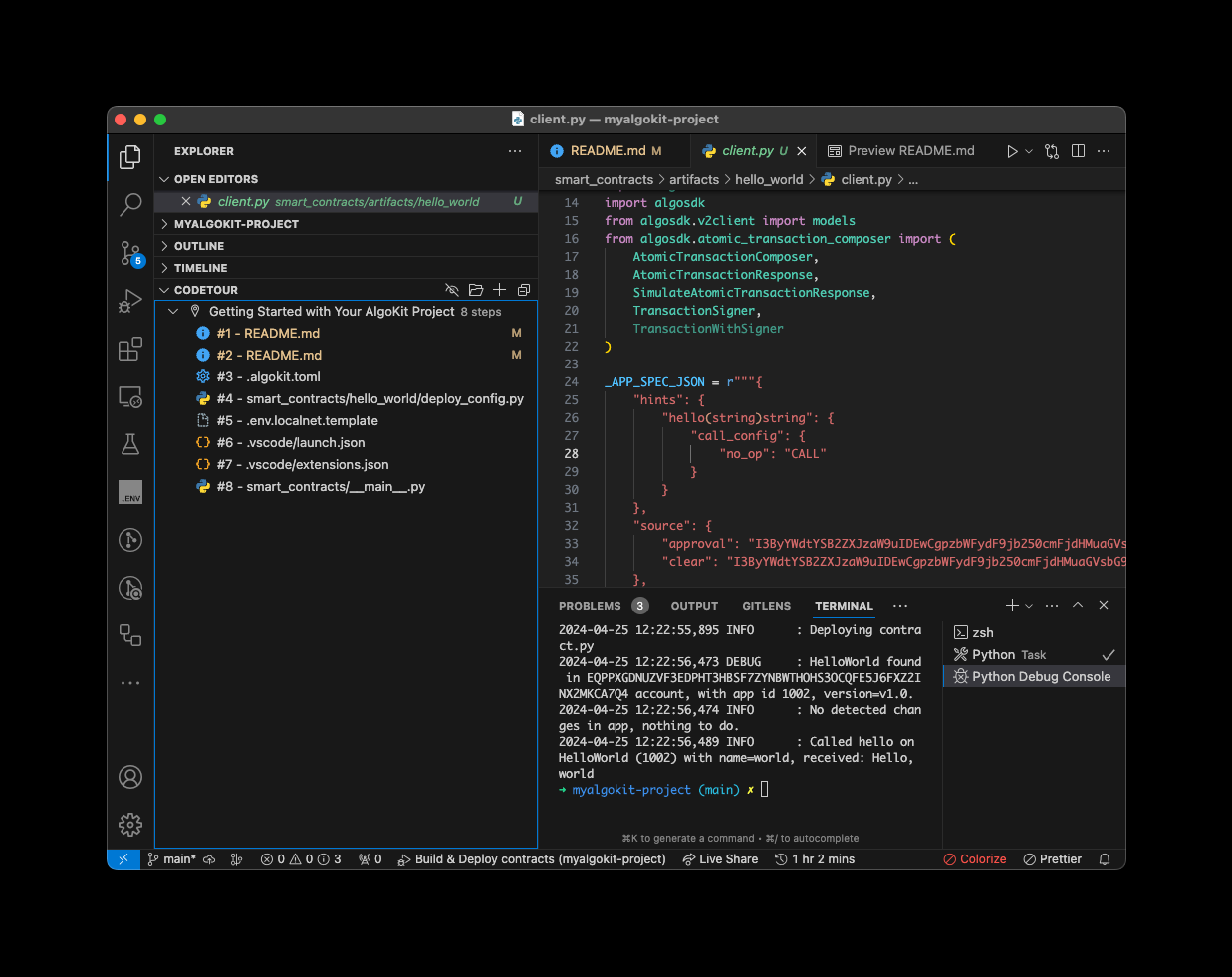1232x977 pixels.
Task: Expand the MYALGOKIT-PROJECT folder section
Action: coord(236,224)
